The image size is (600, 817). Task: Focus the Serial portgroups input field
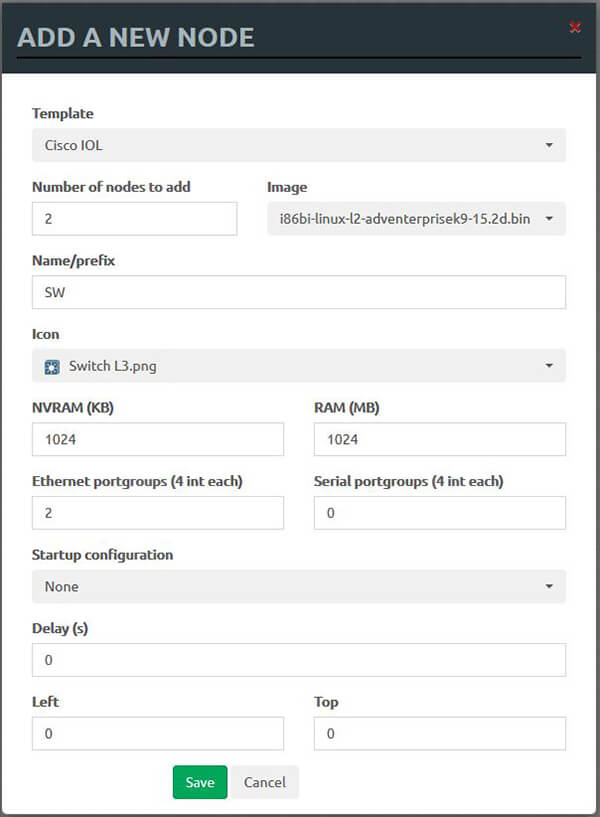coord(439,513)
